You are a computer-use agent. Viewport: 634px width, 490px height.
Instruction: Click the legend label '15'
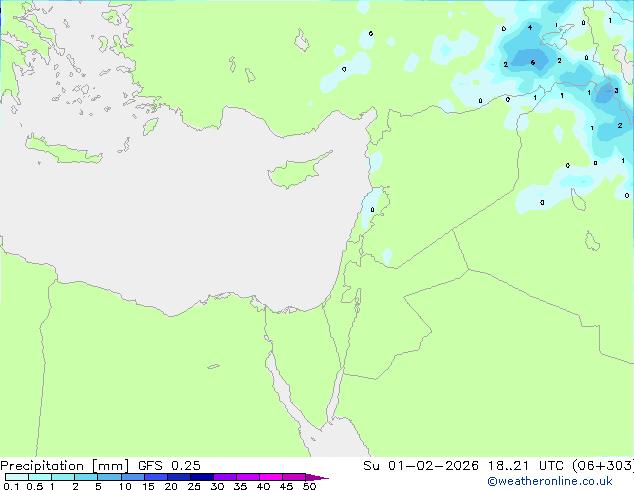tap(148, 486)
